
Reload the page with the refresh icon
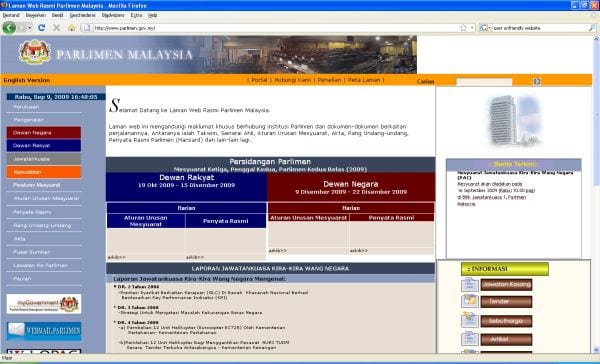[x=42, y=28]
